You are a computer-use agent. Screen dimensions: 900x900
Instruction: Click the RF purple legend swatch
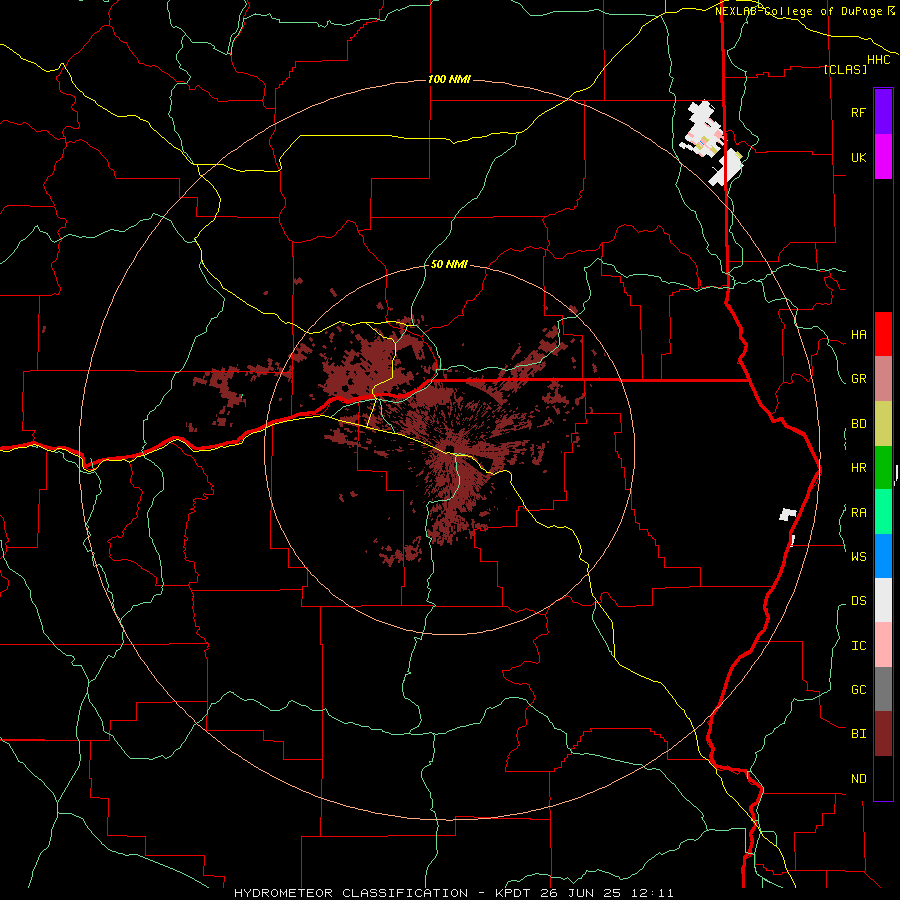(x=883, y=112)
